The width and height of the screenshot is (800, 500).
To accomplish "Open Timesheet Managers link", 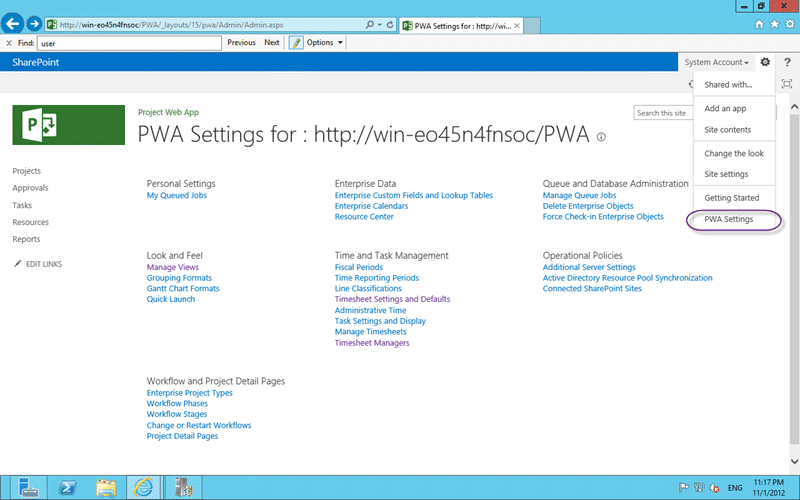I will (372, 343).
